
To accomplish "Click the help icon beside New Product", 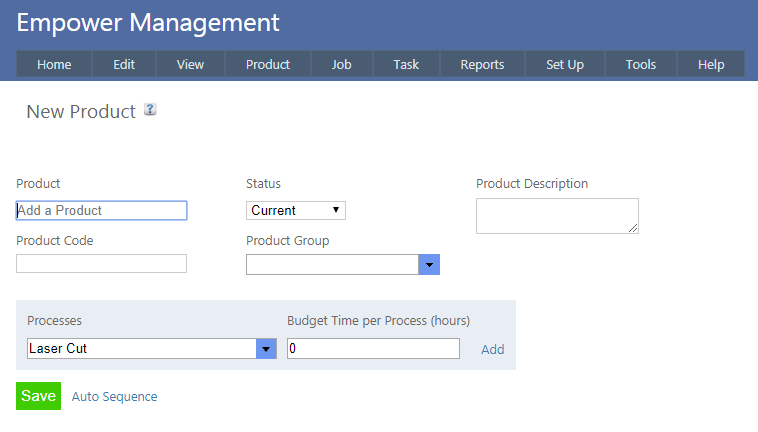I will (150, 110).
